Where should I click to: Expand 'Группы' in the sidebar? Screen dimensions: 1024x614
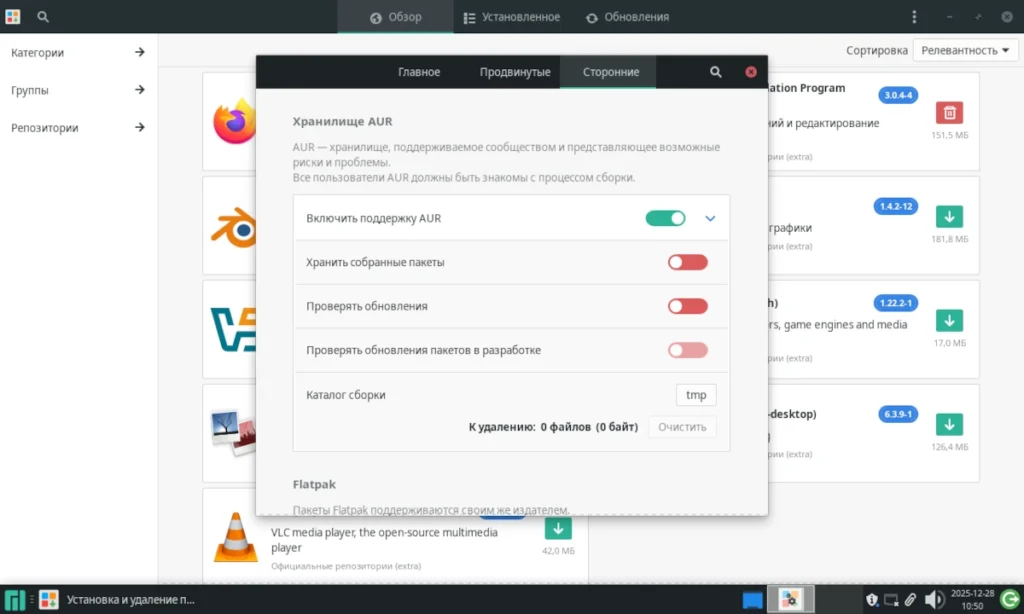pos(78,90)
